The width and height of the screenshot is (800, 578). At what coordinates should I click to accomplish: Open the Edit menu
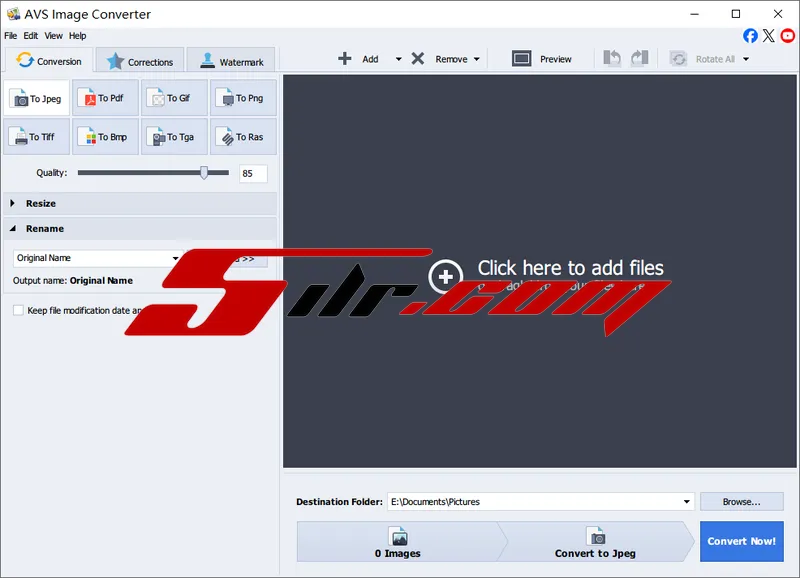(x=31, y=36)
